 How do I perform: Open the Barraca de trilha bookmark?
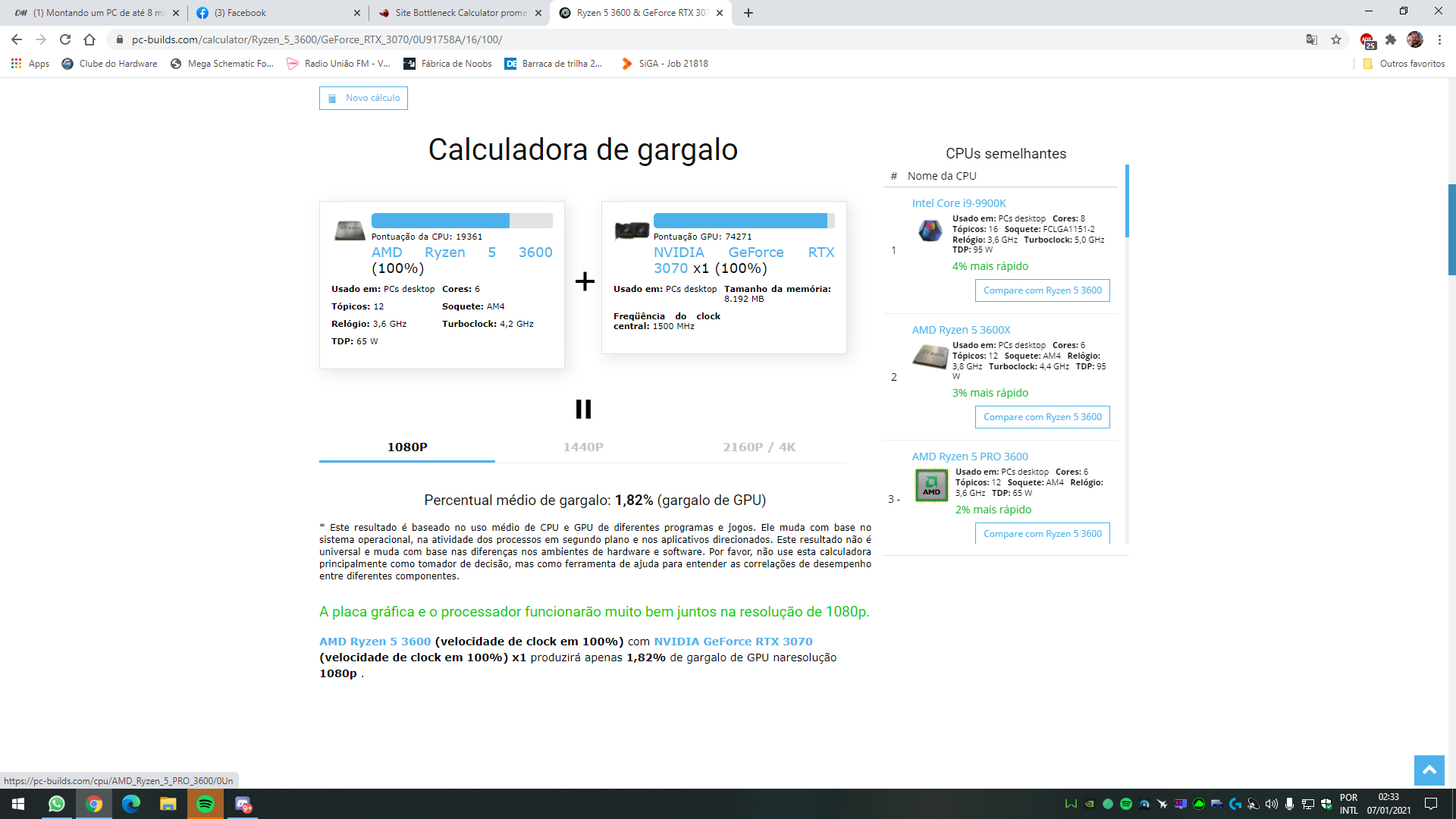click(554, 64)
